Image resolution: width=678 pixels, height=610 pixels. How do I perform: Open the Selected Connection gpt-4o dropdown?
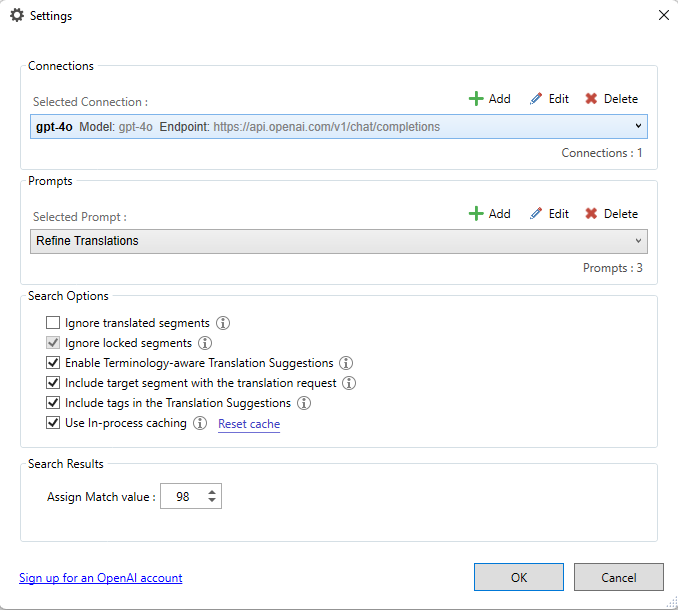click(x=339, y=127)
